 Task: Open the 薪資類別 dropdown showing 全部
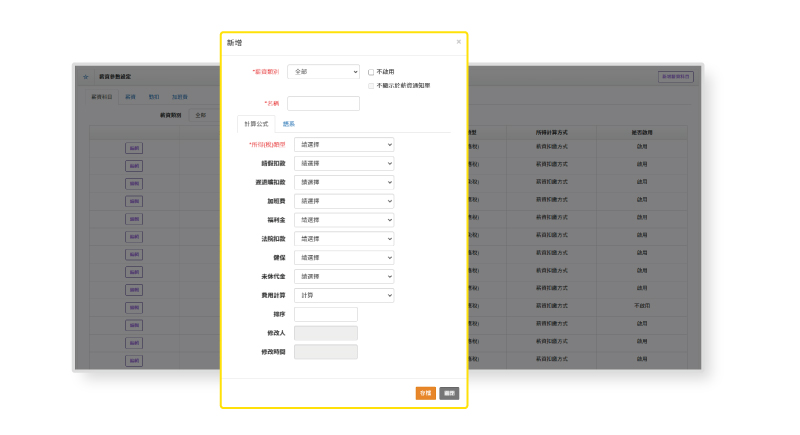coord(323,72)
